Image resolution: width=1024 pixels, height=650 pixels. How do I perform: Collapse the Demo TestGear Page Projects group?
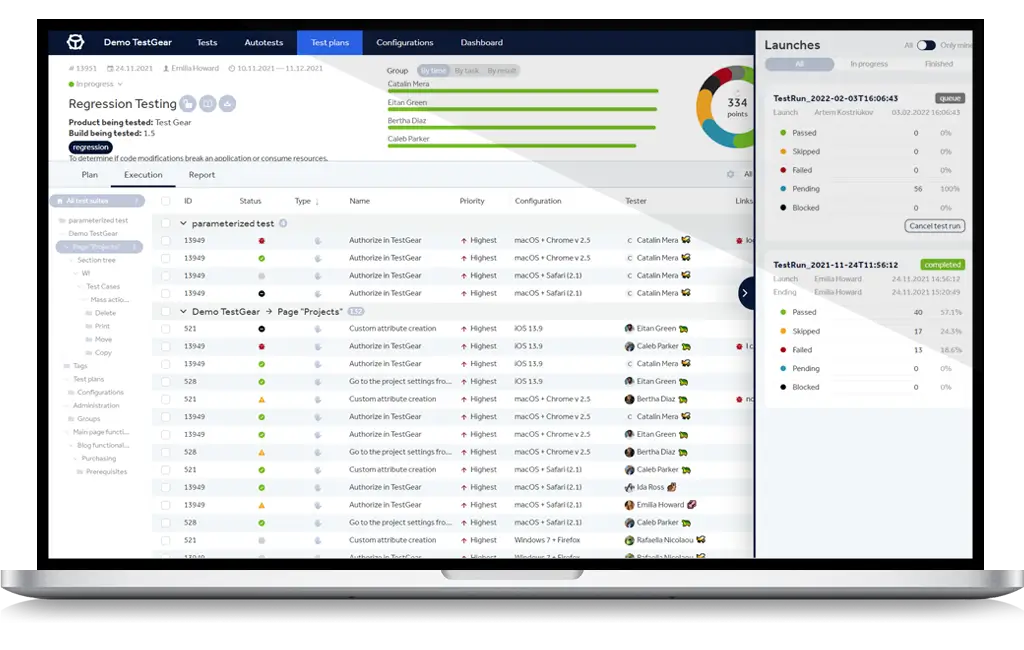[184, 311]
